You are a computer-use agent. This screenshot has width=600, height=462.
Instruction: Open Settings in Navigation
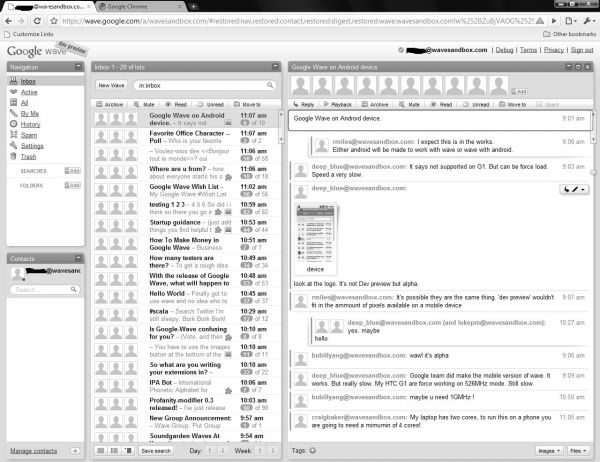(x=32, y=146)
